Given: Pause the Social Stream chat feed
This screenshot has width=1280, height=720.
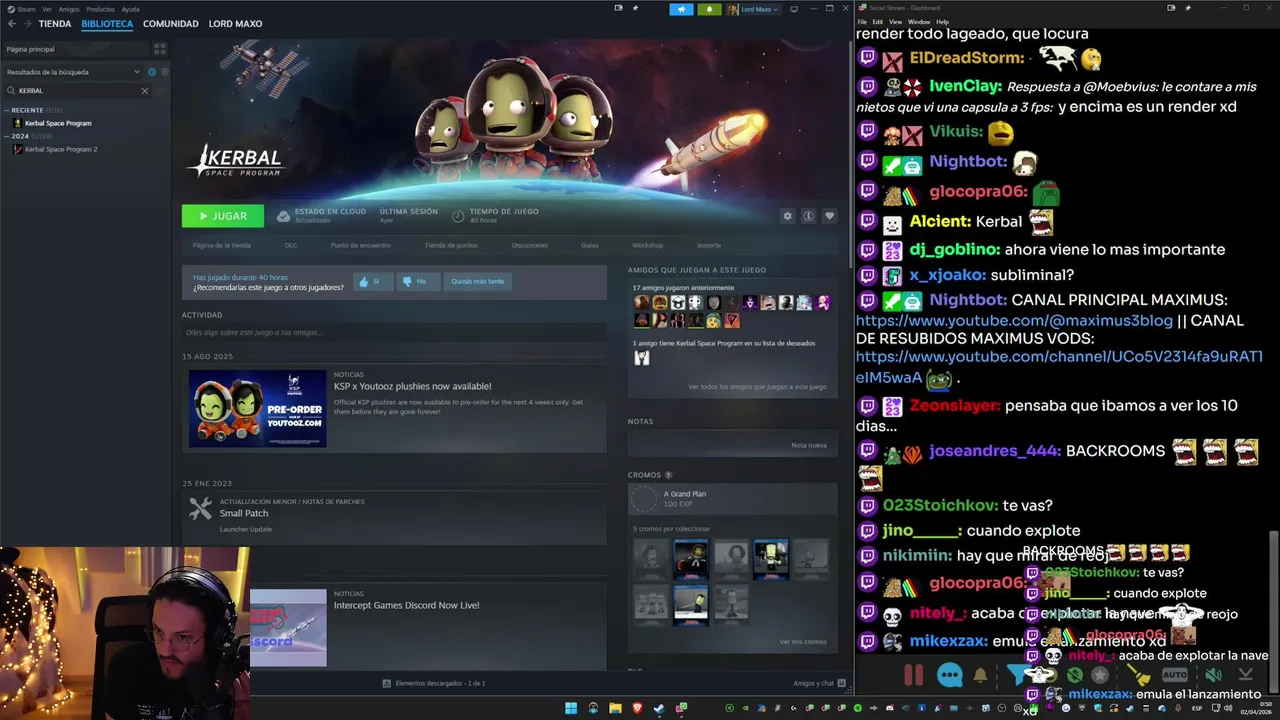Looking at the screenshot, I should 913,675.
